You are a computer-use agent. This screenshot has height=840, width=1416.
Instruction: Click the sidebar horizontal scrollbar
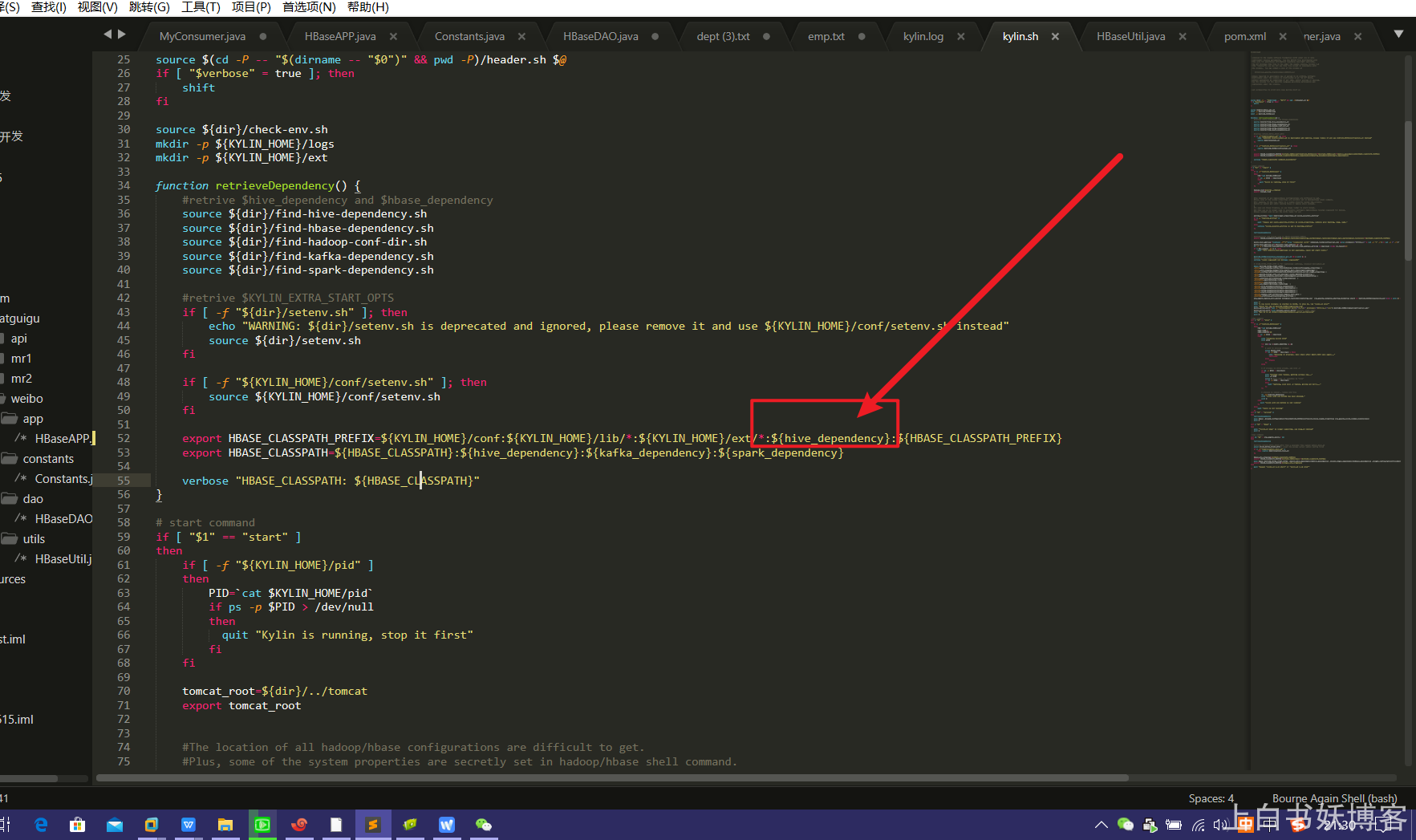[29, 778]
